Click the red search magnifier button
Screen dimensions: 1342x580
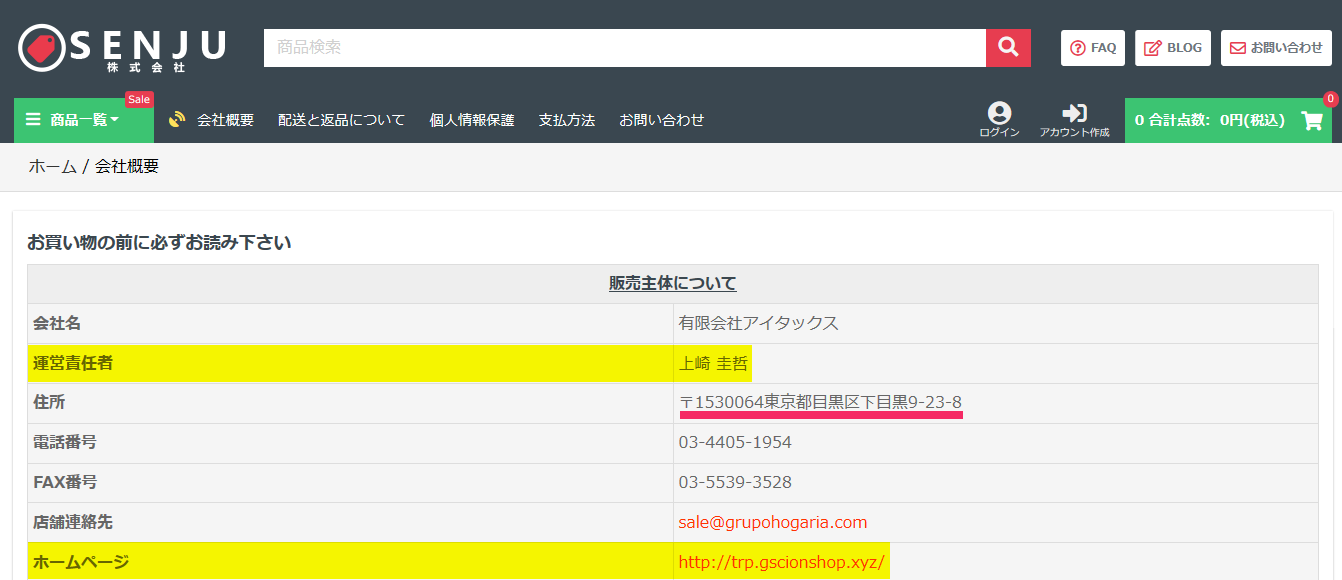pyautogui.click(x=1008, y=48)
